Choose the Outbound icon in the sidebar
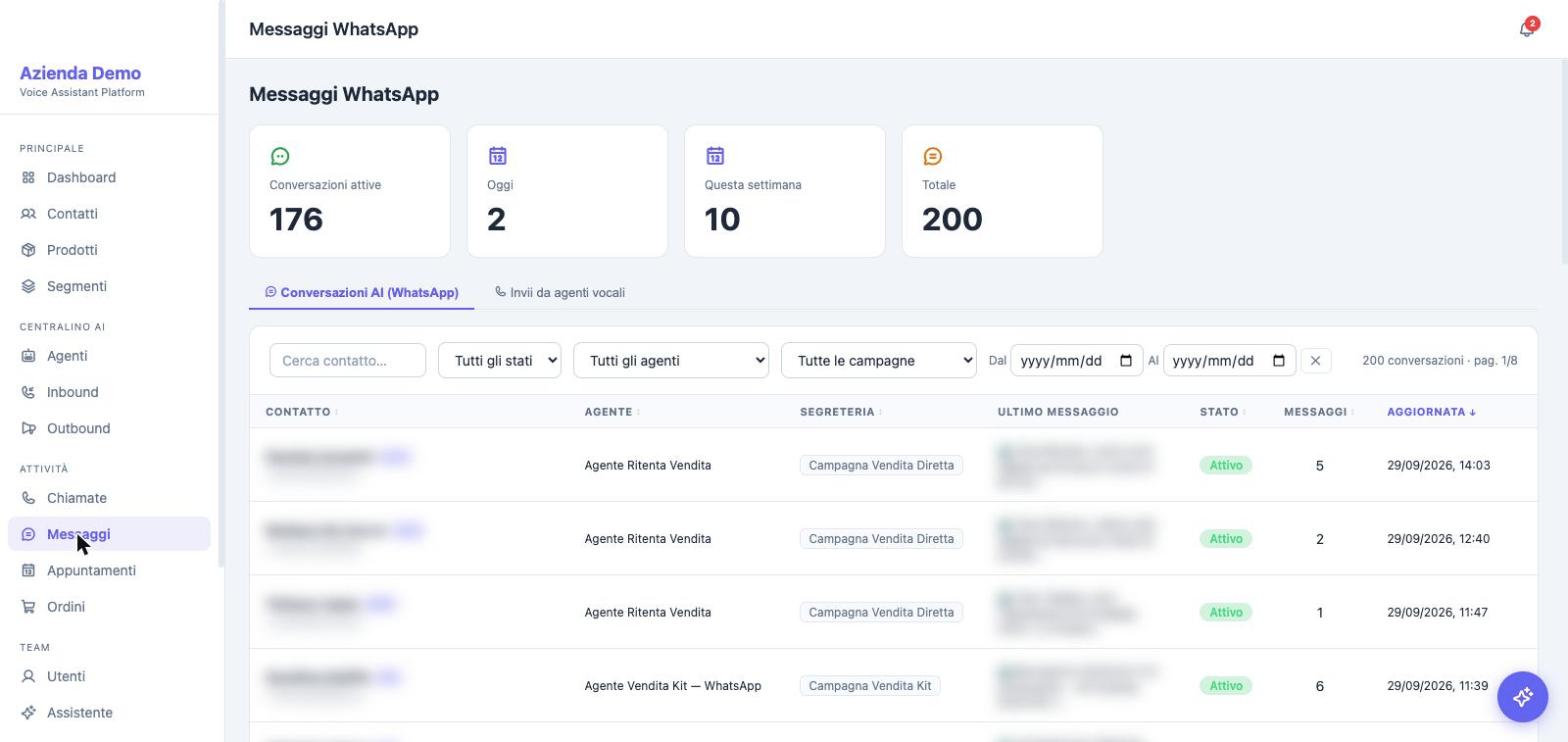 point(28,428)
